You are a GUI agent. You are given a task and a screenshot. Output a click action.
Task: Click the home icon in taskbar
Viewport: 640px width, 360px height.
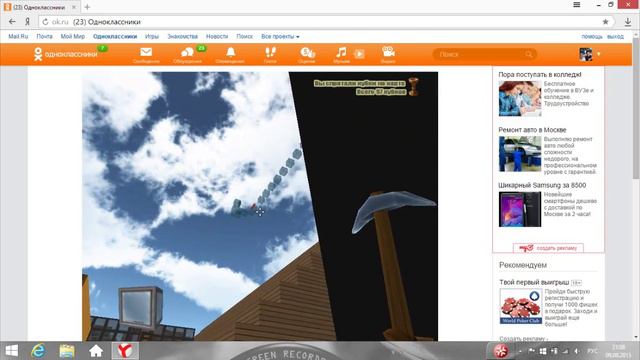click(x=96, y=351)
